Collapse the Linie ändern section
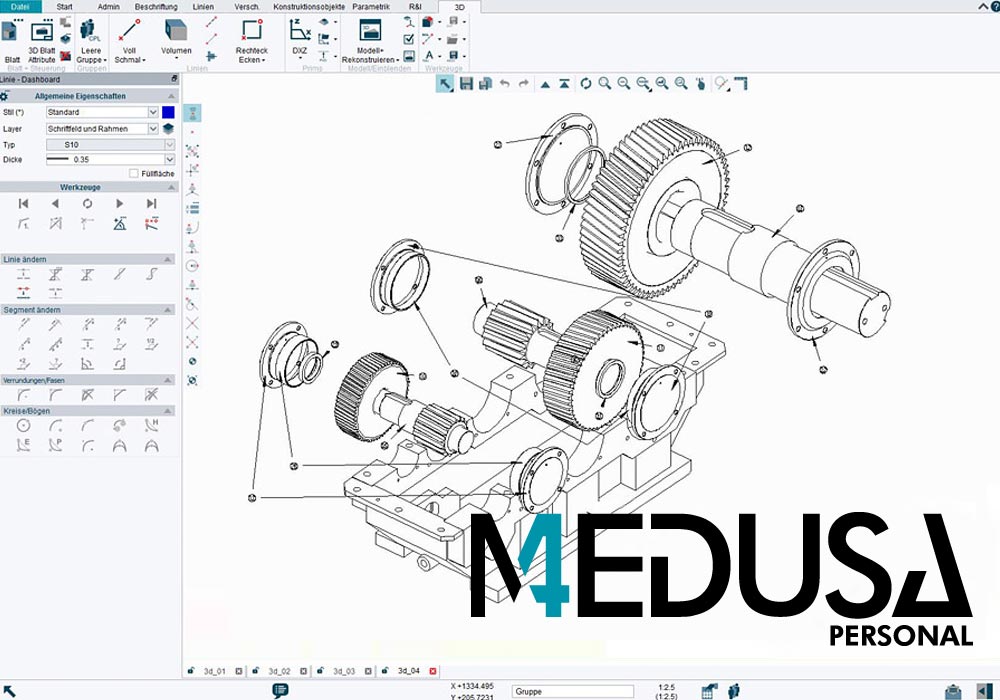The width and height of the screenshot is (1000, 700). tap(168, 259)
